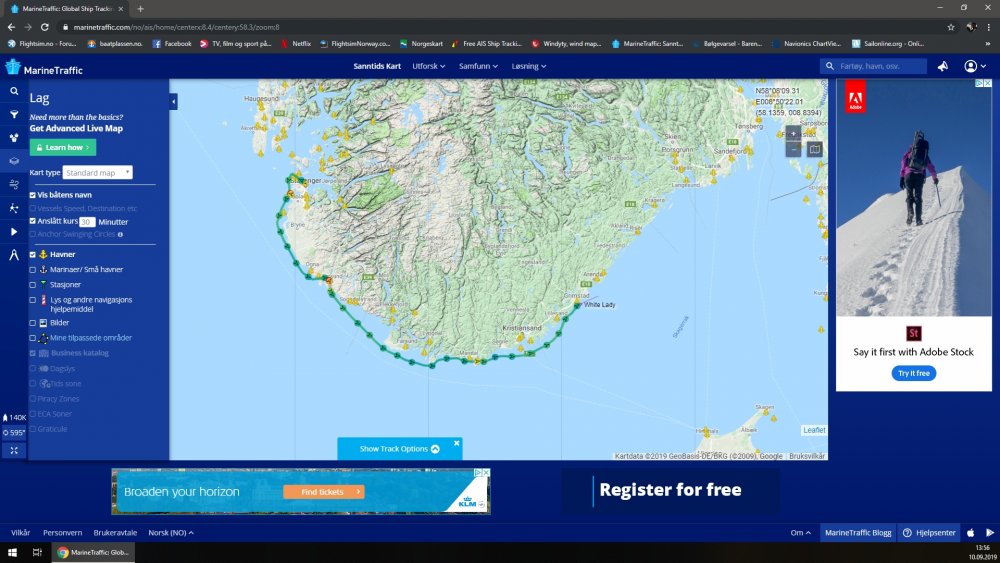The height and width of the screenshot is (563, 1000).
Task: Click the Google Play store icon
Action: pos(989,532)
